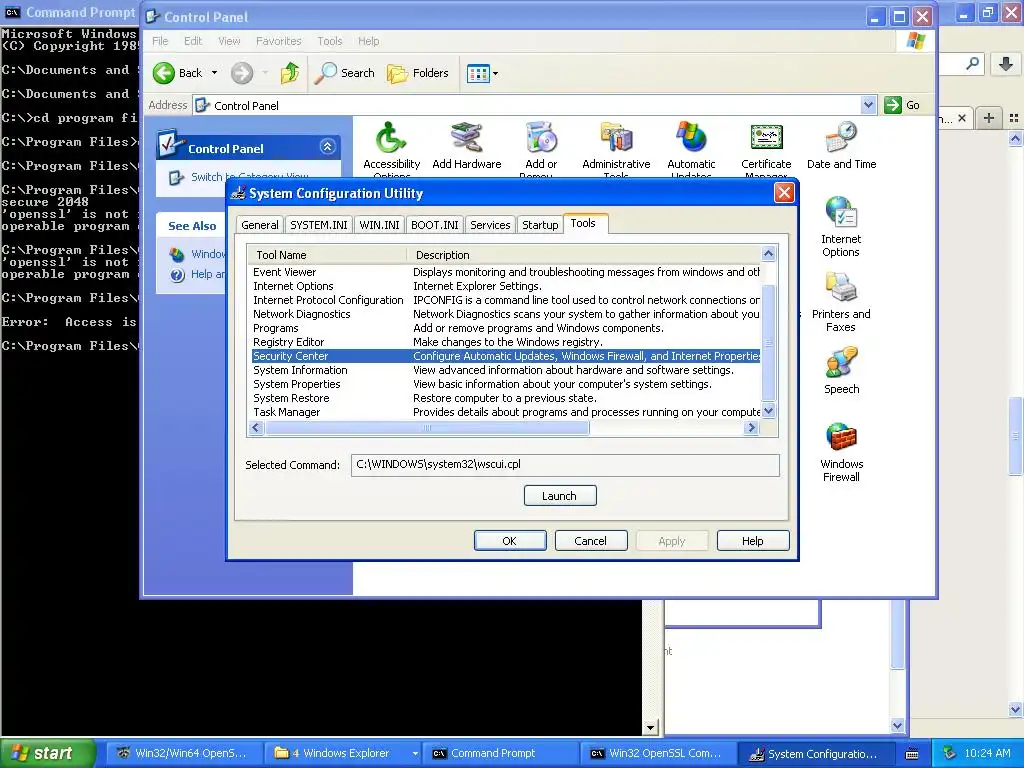Viewport: 1024px width, 768px height.
Task: Open the Certificate Manager icon
Action: tap(766, 138)
